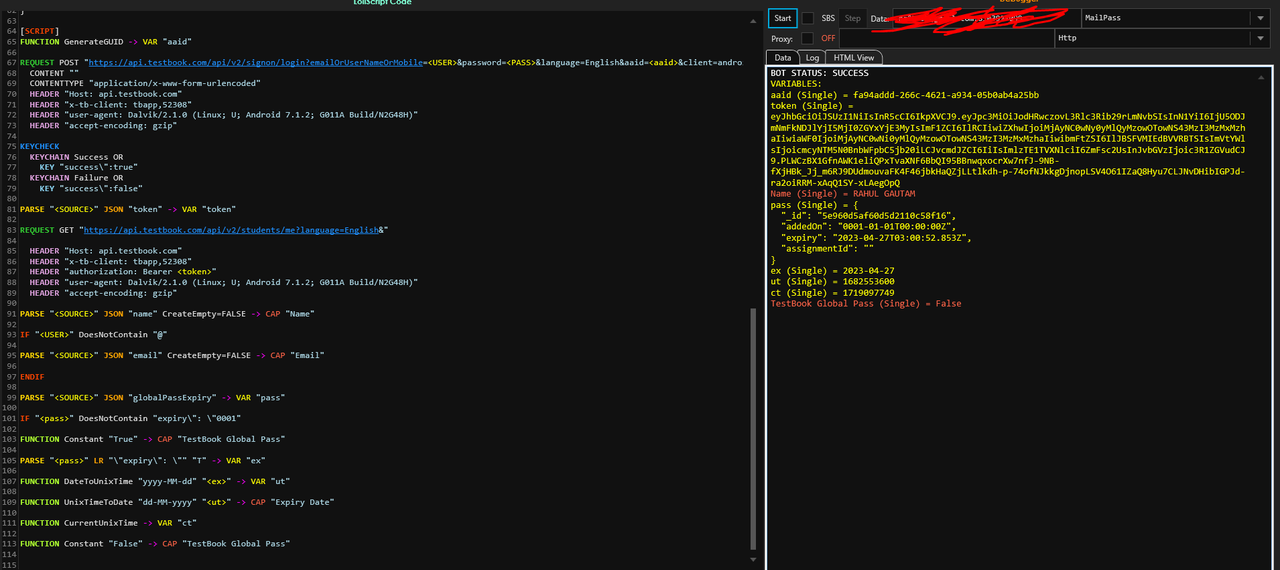Image resolution: width=1280 pixels, height=570 pixels.
Task: Toggle the SBS step-by-step checkbox
Action: 808,18
